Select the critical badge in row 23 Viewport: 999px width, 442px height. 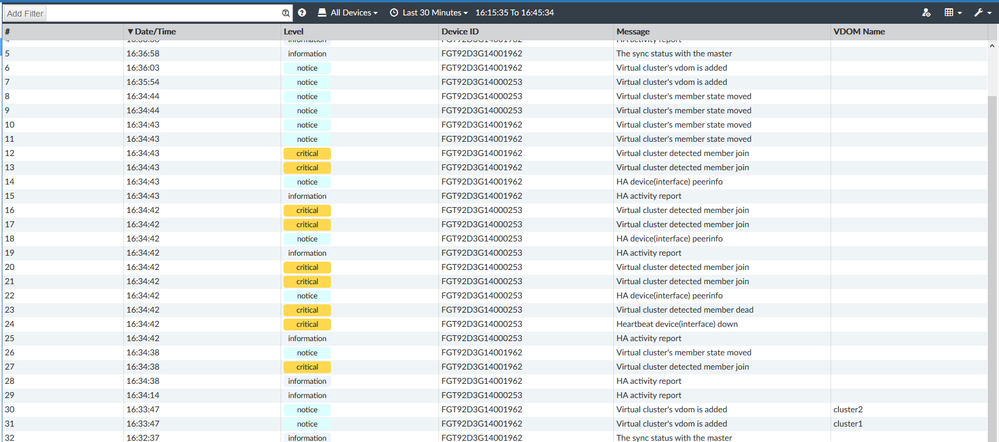307,310
